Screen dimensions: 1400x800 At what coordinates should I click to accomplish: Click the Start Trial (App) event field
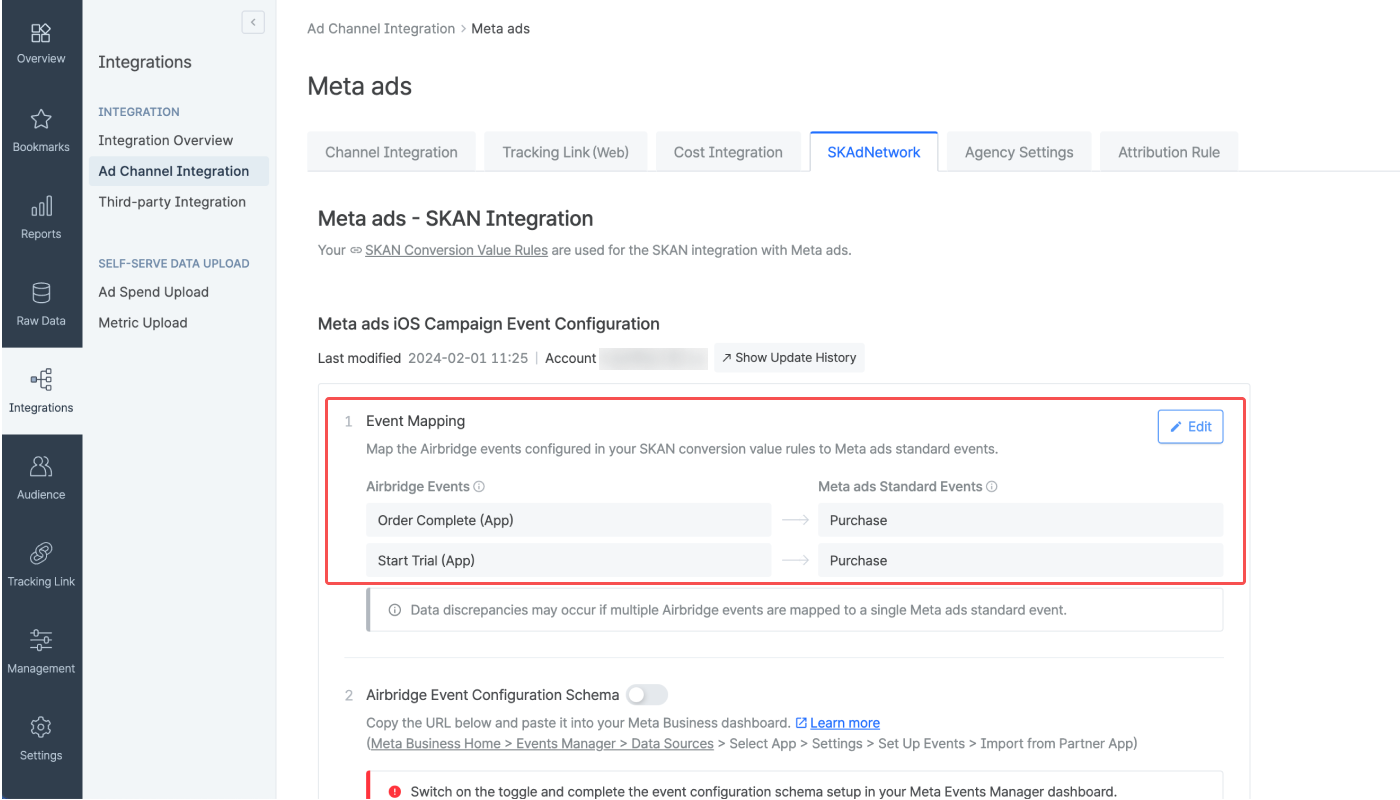(569, 561)
